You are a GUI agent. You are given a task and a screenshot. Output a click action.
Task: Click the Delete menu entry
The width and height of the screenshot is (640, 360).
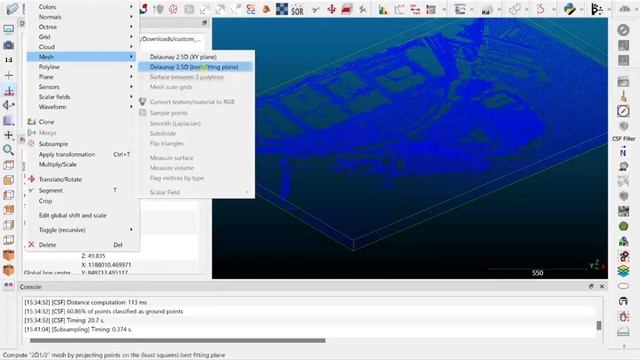47,245
